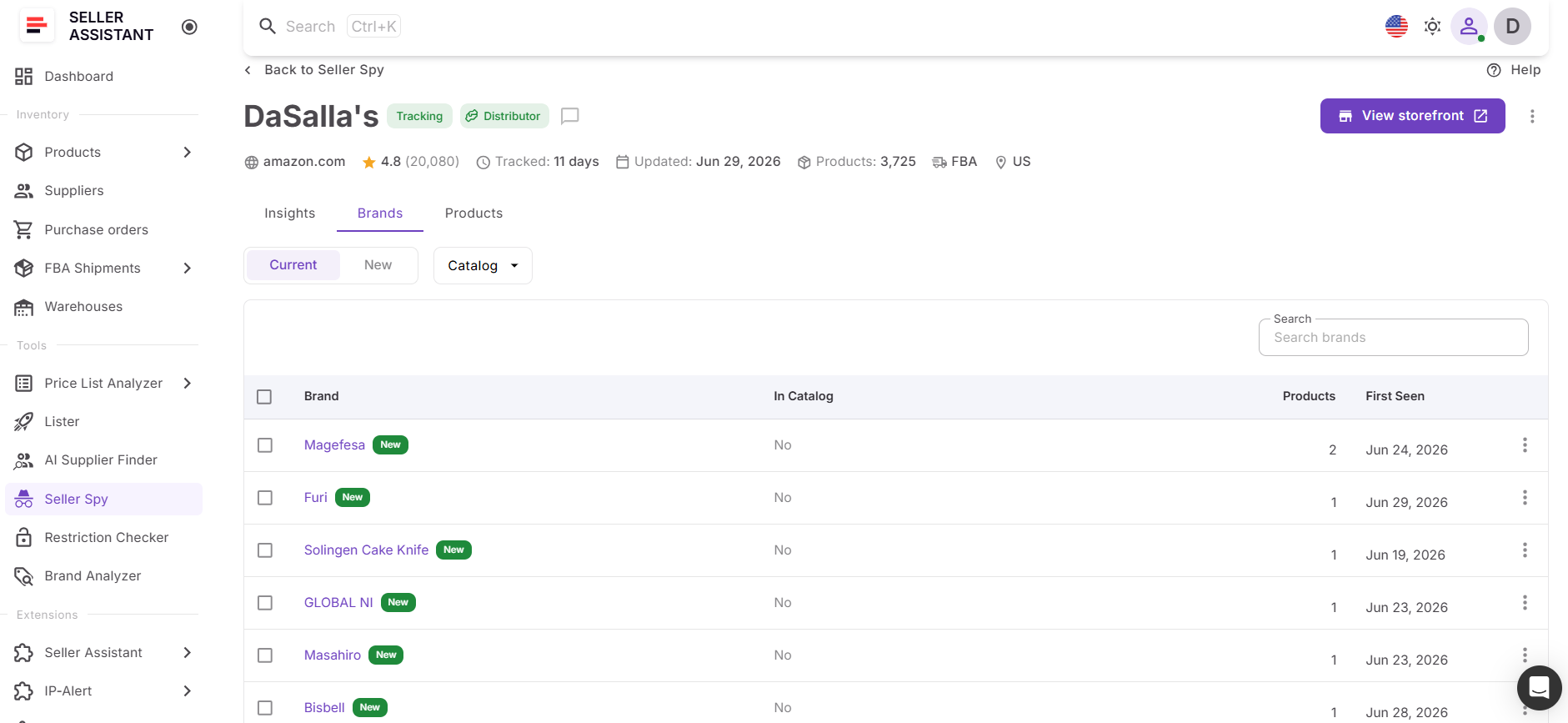Open row menu for Solingen Cake Knife

1525,550
